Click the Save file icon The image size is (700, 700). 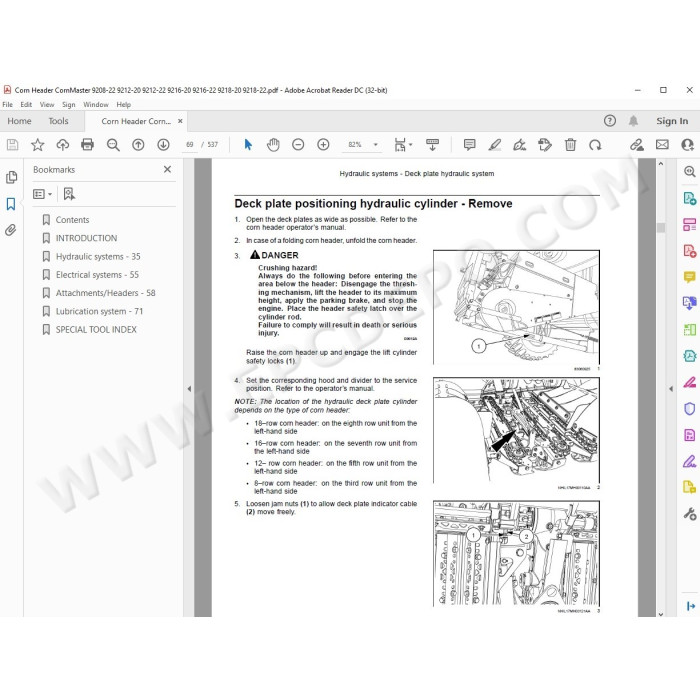(x=12, y=145)
